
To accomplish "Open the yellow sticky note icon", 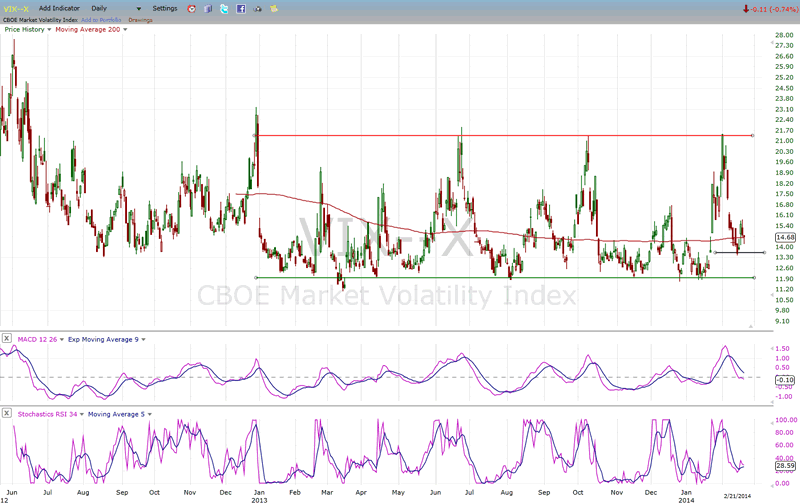I will point(274,9).
